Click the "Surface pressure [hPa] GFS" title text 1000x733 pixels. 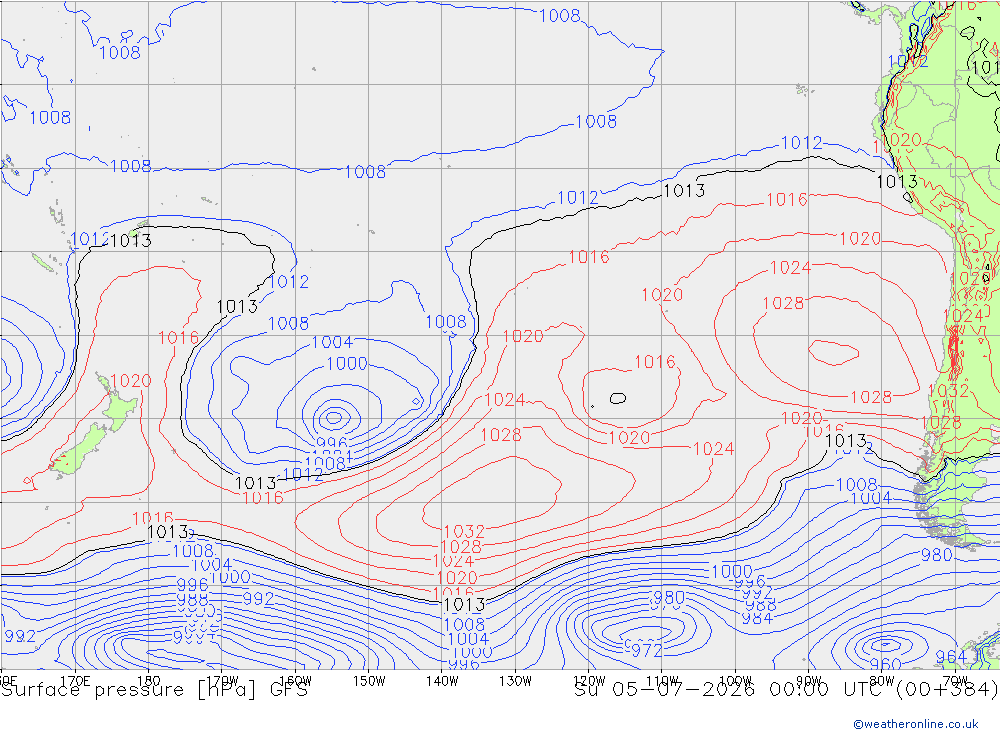(154, 690)
